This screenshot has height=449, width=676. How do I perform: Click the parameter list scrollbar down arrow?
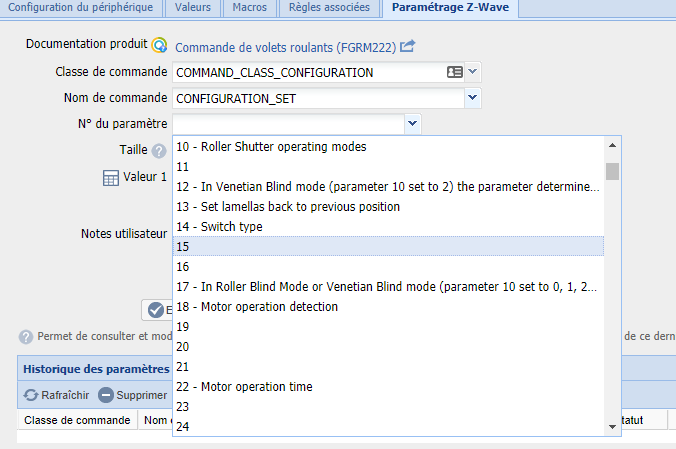click(612, 427)
